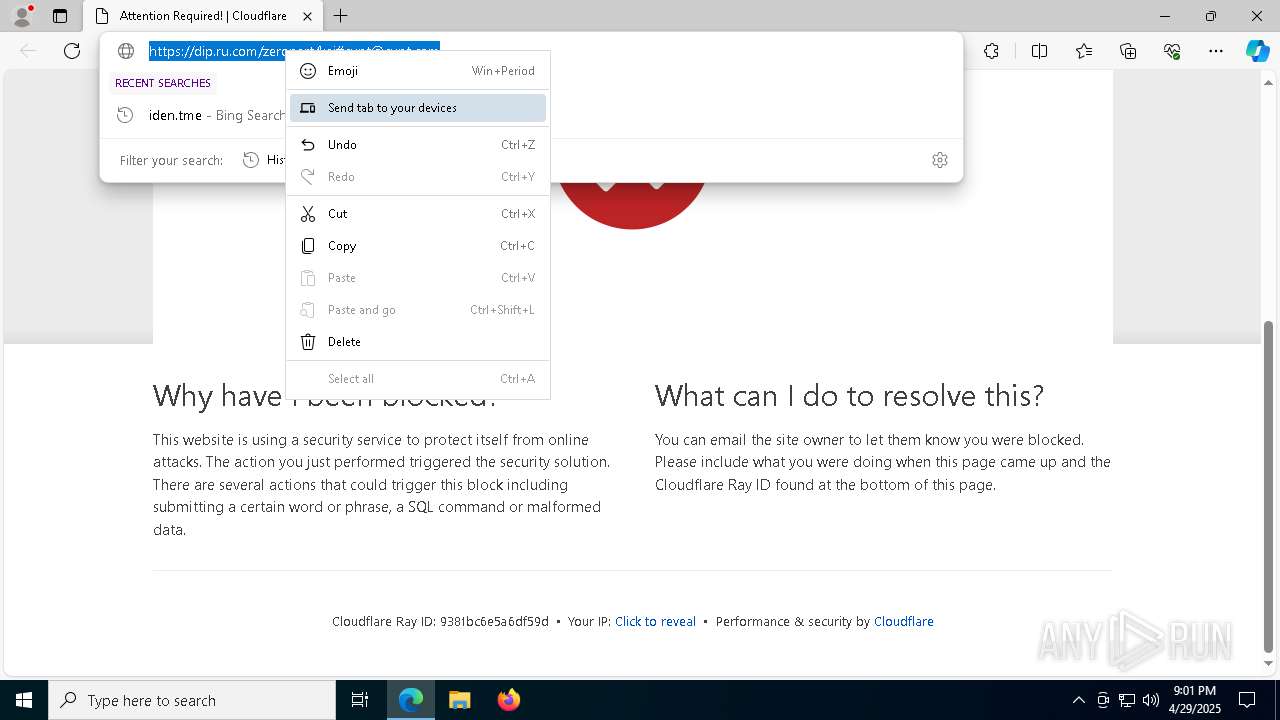Click the greyed-out Paste and go entry
The image size is (1280, 720).
(x=418, y=310)
